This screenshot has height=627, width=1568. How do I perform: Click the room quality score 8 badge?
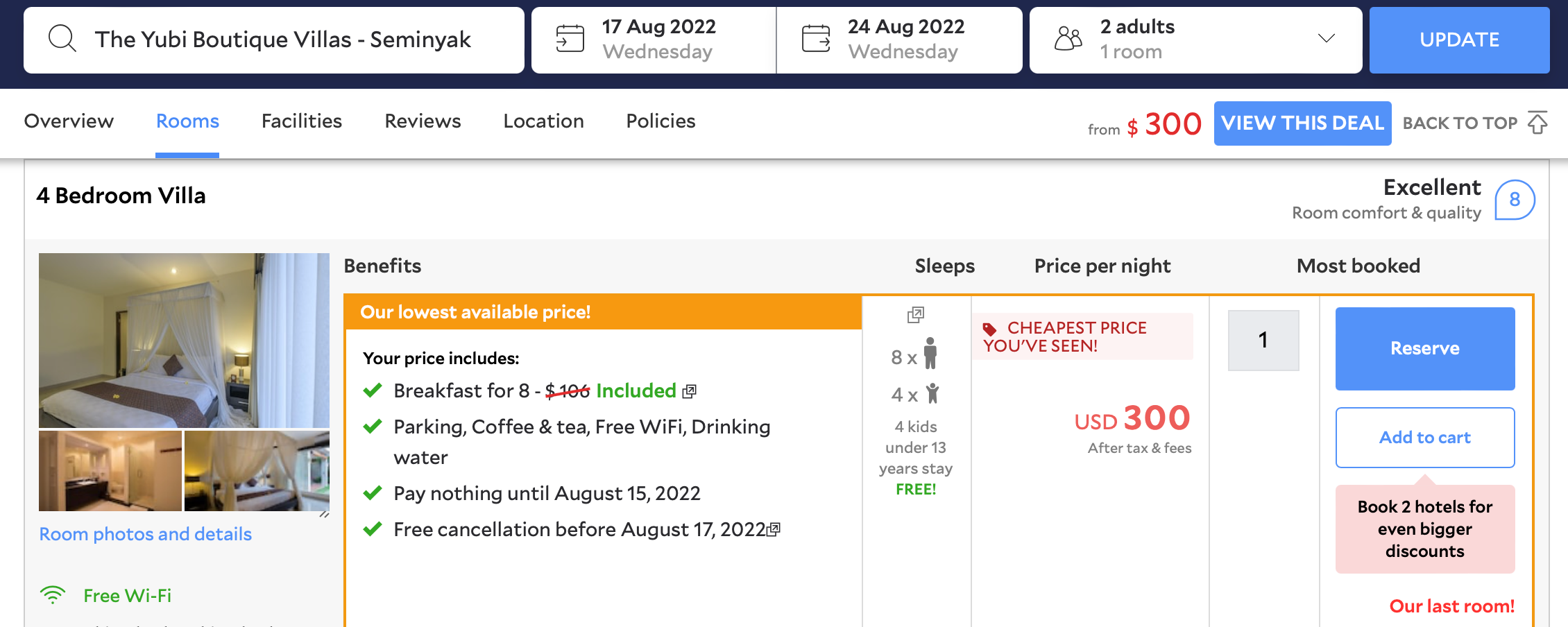[1515, 200]
